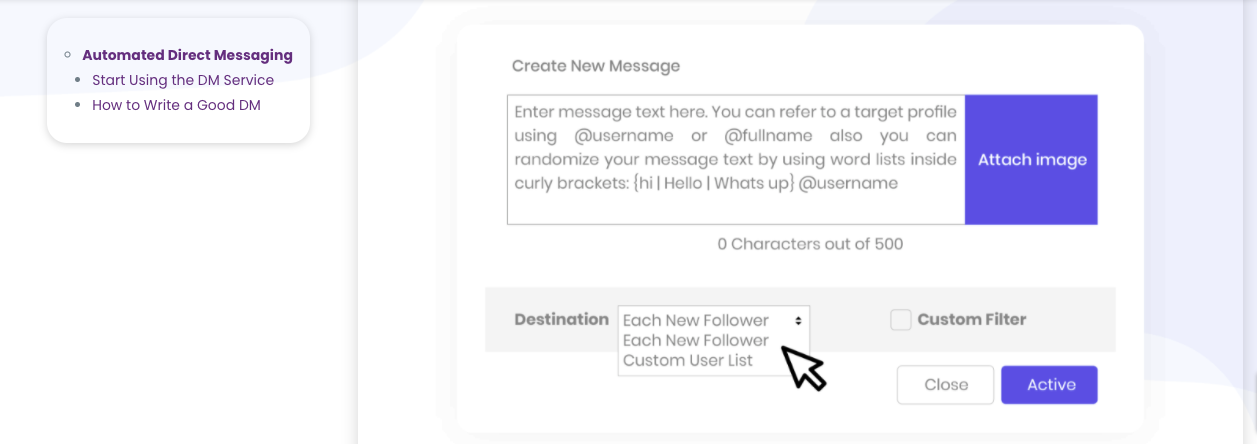Screen dimensions: 1257x444
Task: Click circle bullet beside Automated Direct Messaging
Action: tap(67, 55)
